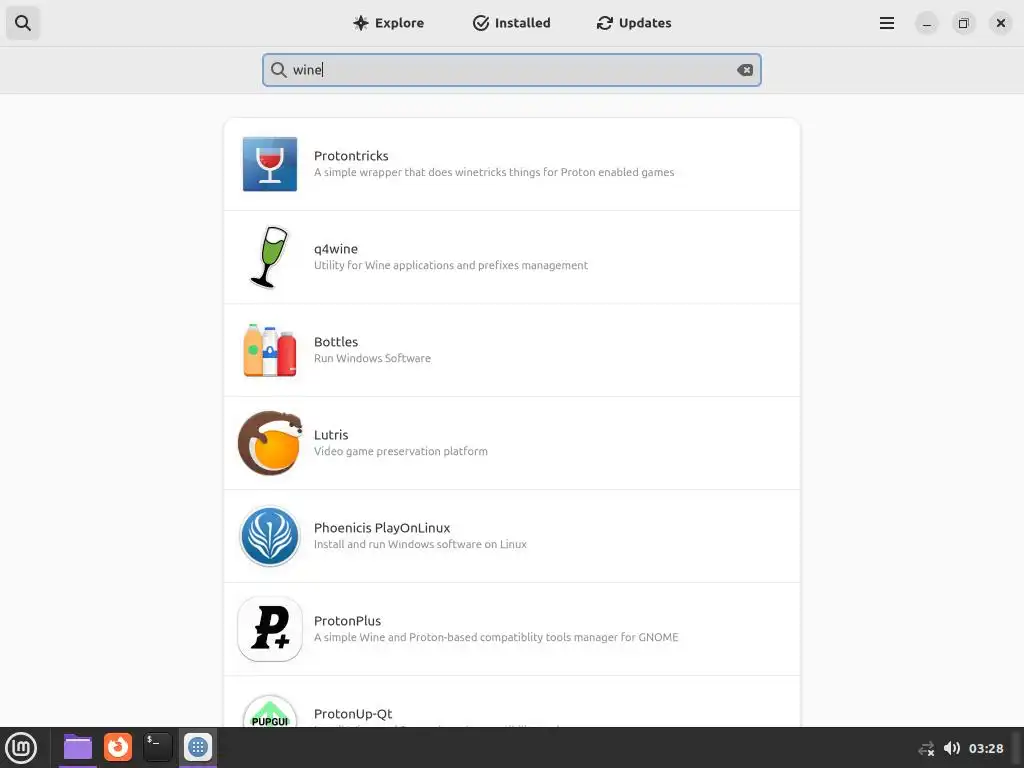Go to the Updates tab
The height and width of the screenshot is (768, 1024).
633,23
